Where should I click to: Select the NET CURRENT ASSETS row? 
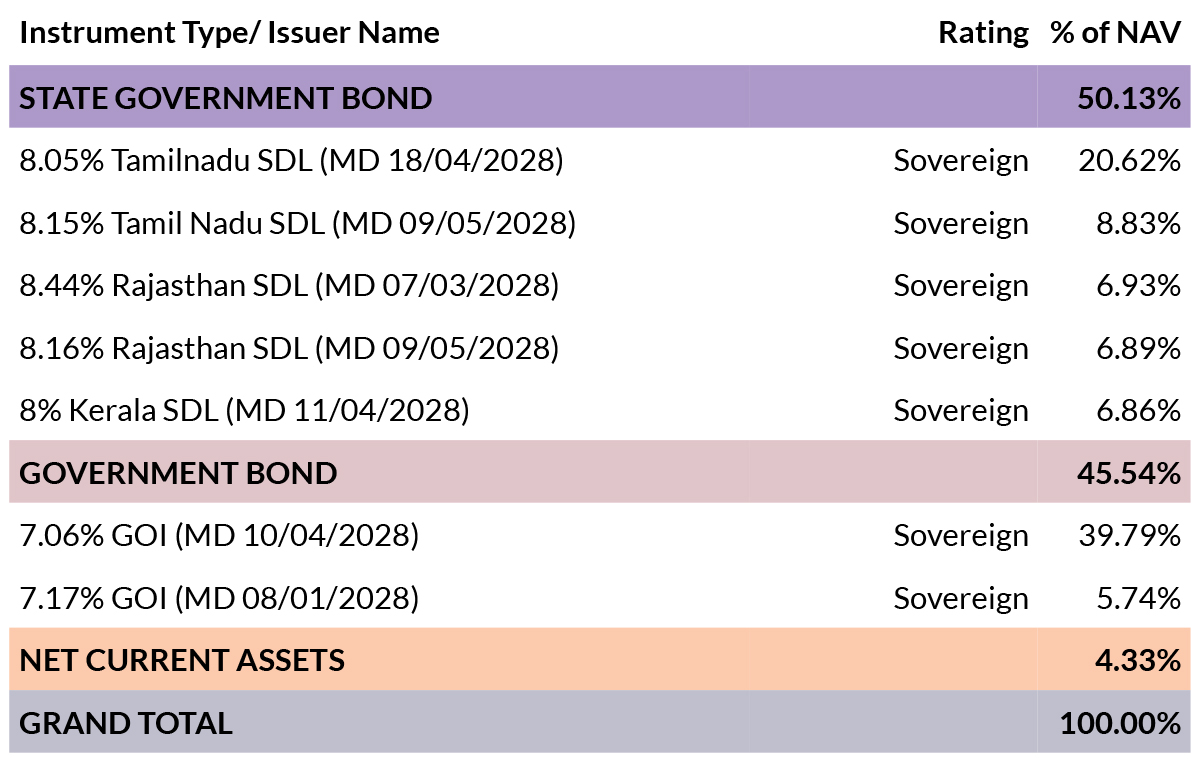600,660
